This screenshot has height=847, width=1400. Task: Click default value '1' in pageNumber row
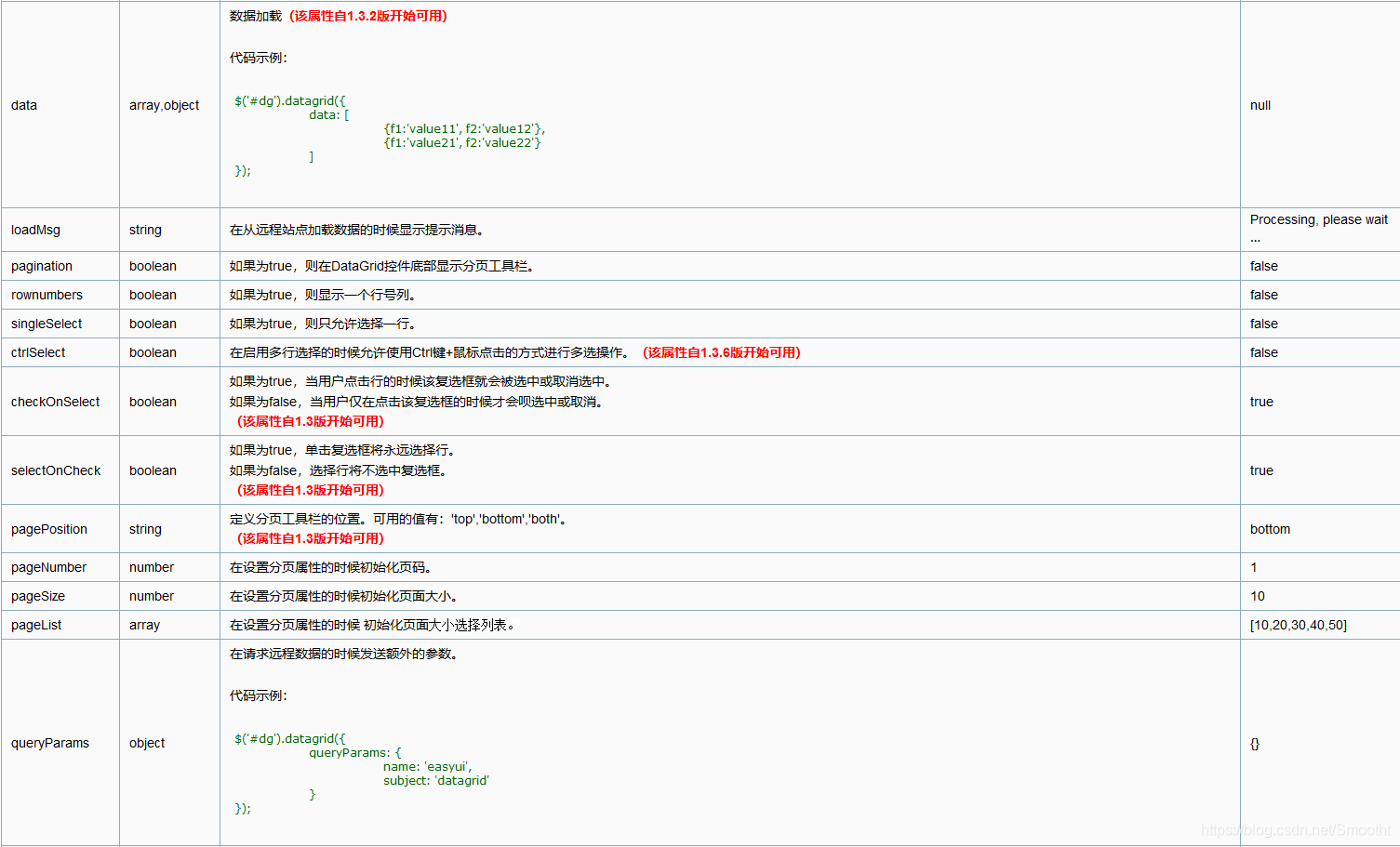click(1254, 567)
